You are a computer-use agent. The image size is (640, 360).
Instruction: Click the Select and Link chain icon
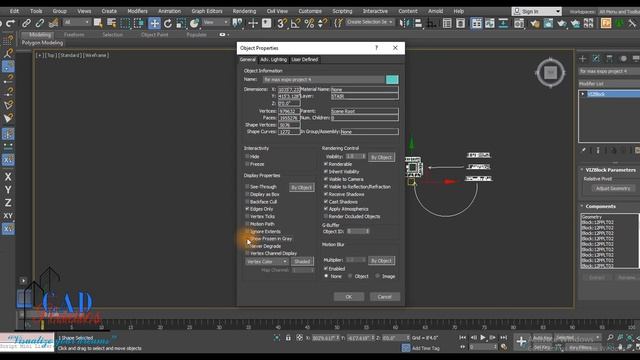coord(27,23)
